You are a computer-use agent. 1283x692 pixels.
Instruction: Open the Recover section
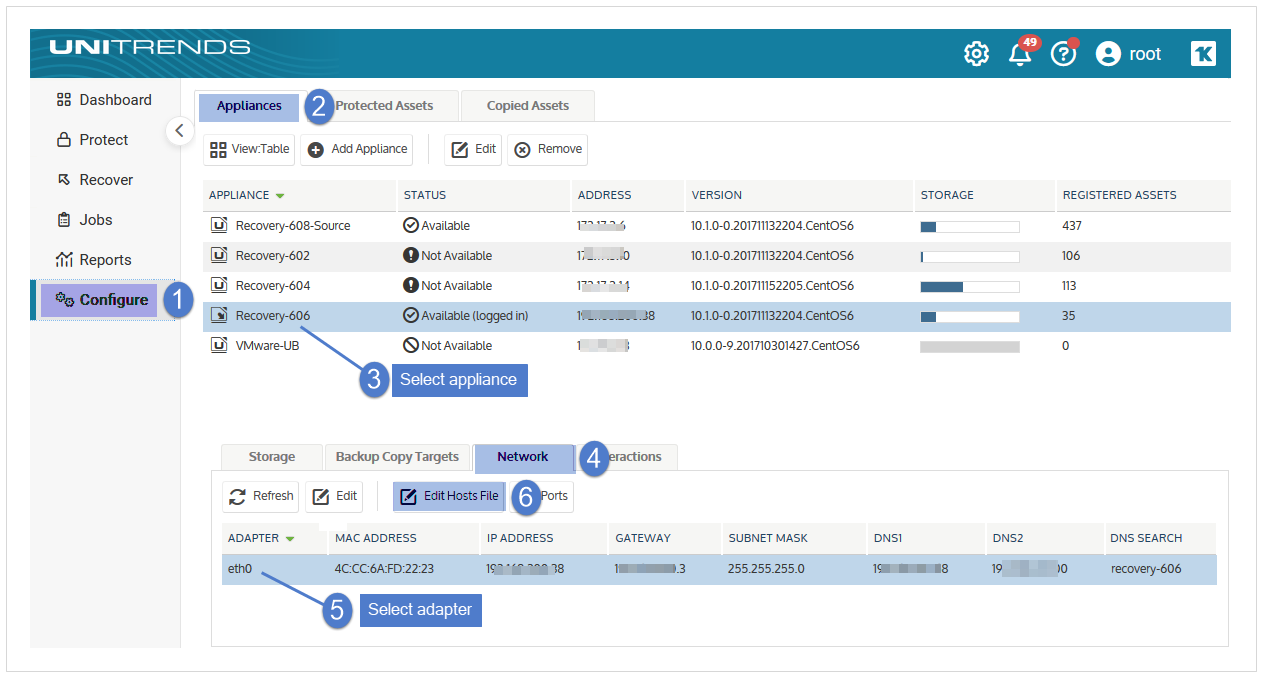coord(94,180)
